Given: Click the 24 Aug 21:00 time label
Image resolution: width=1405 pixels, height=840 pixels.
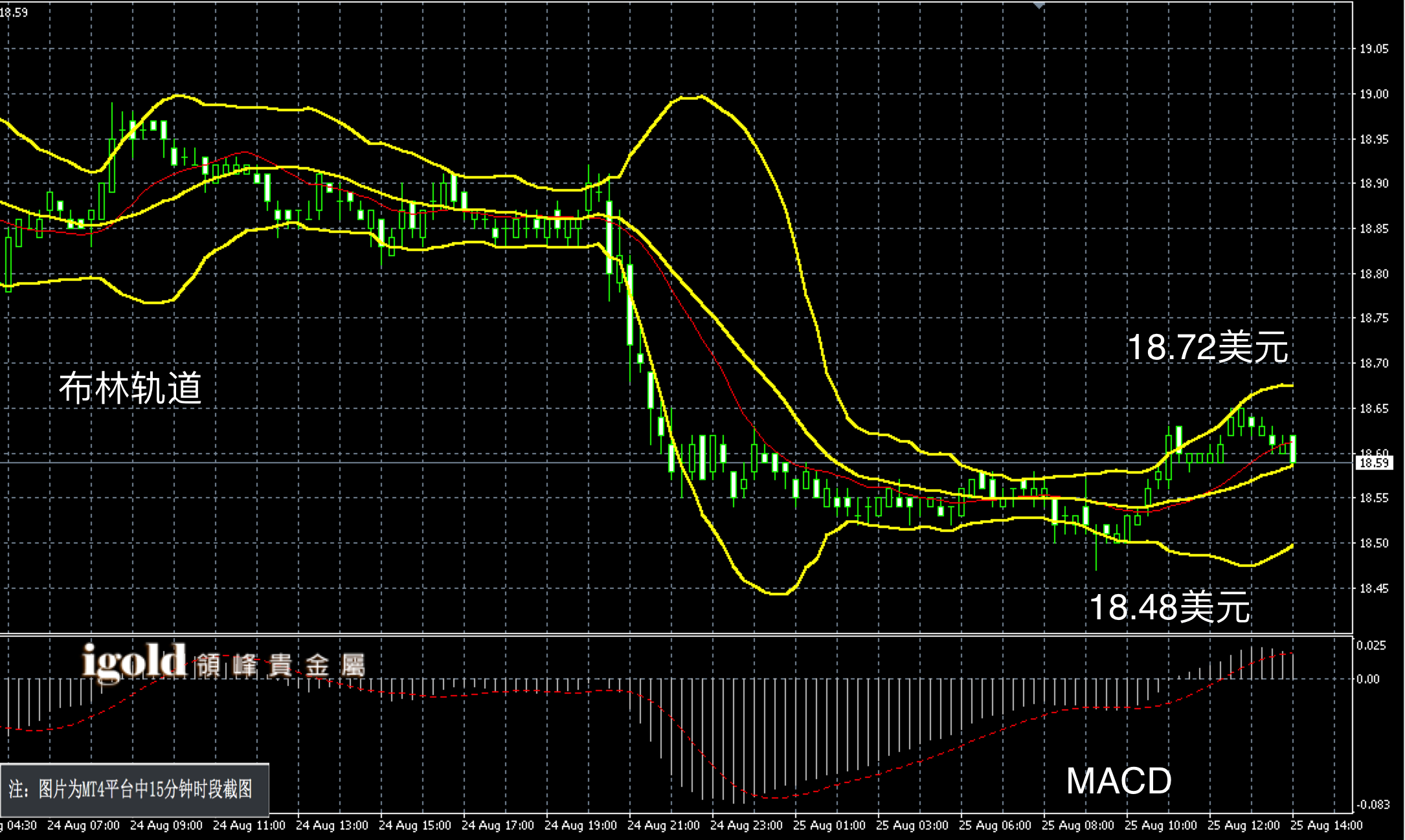Looking at the screenshot, I should tap(663, 826).
